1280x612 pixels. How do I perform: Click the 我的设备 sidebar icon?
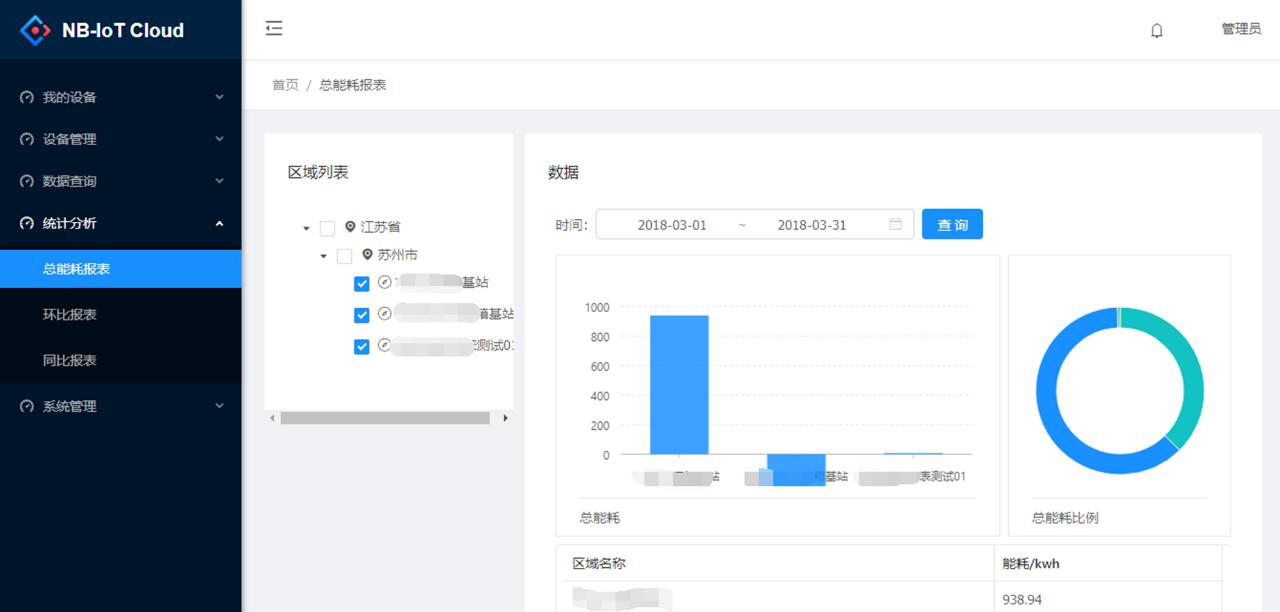click(x=25, y=97)
